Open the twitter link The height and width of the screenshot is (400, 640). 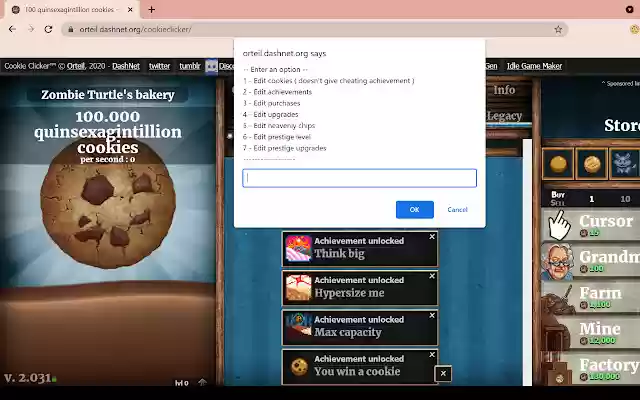coord(159,66)
